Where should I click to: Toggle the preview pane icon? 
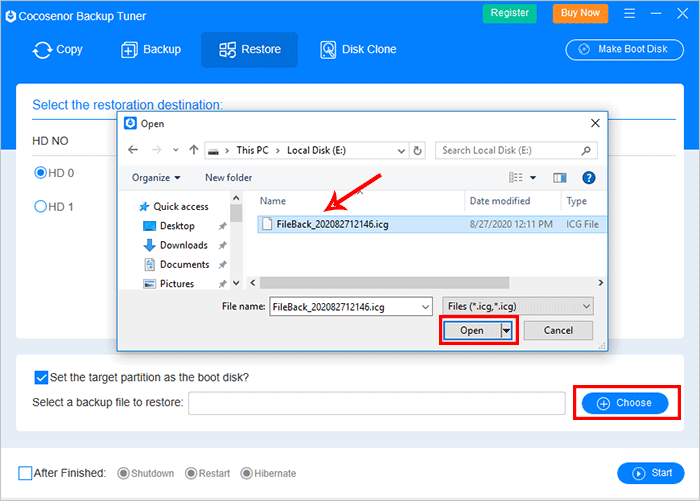[x=559, y=178]
